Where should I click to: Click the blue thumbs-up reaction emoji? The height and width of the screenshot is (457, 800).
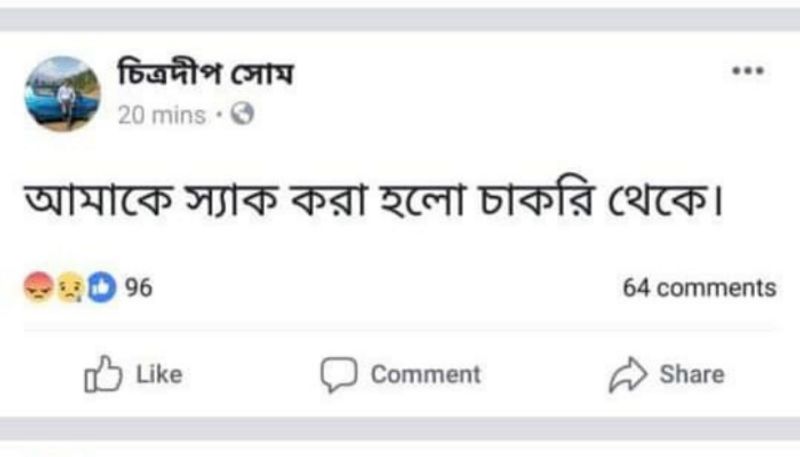[x=101, y=288]
